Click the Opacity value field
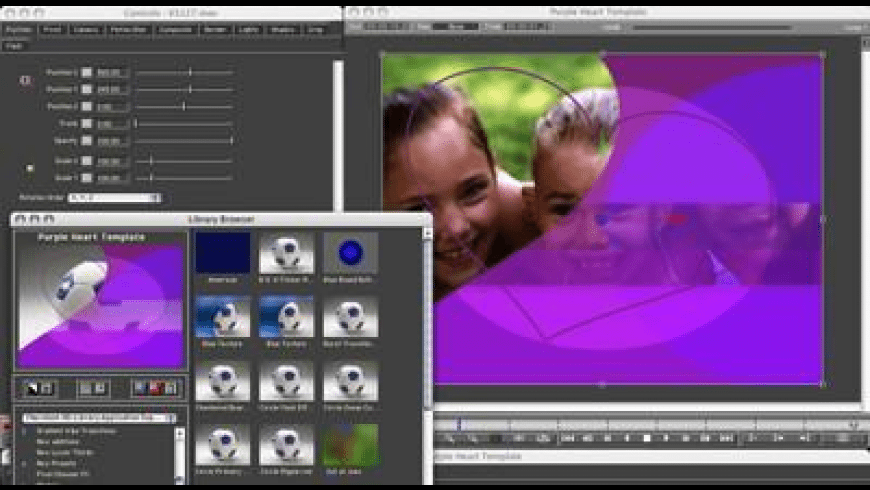 [x=112, y=141]
